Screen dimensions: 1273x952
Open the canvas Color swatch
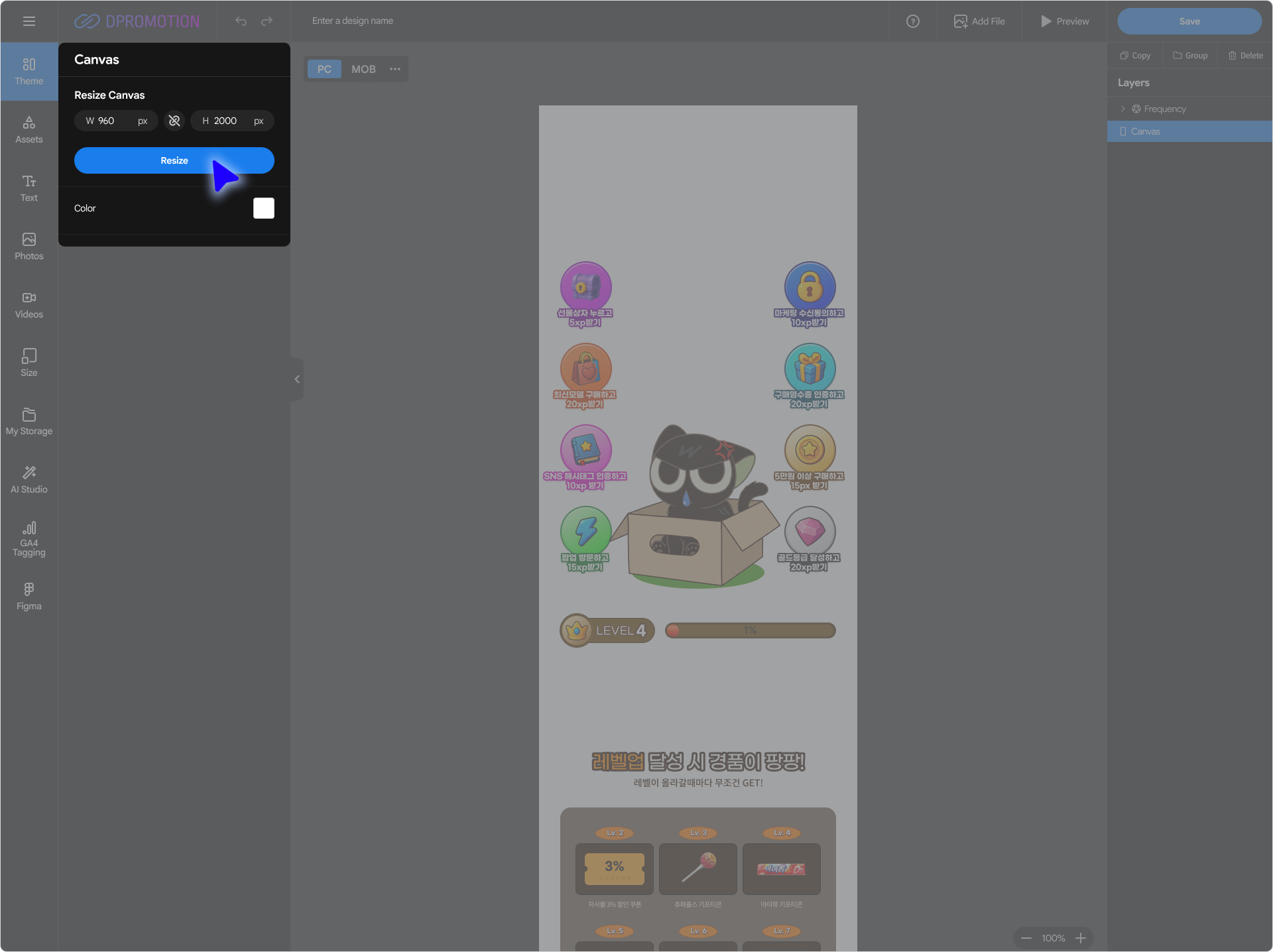click(x=264, y=208)
